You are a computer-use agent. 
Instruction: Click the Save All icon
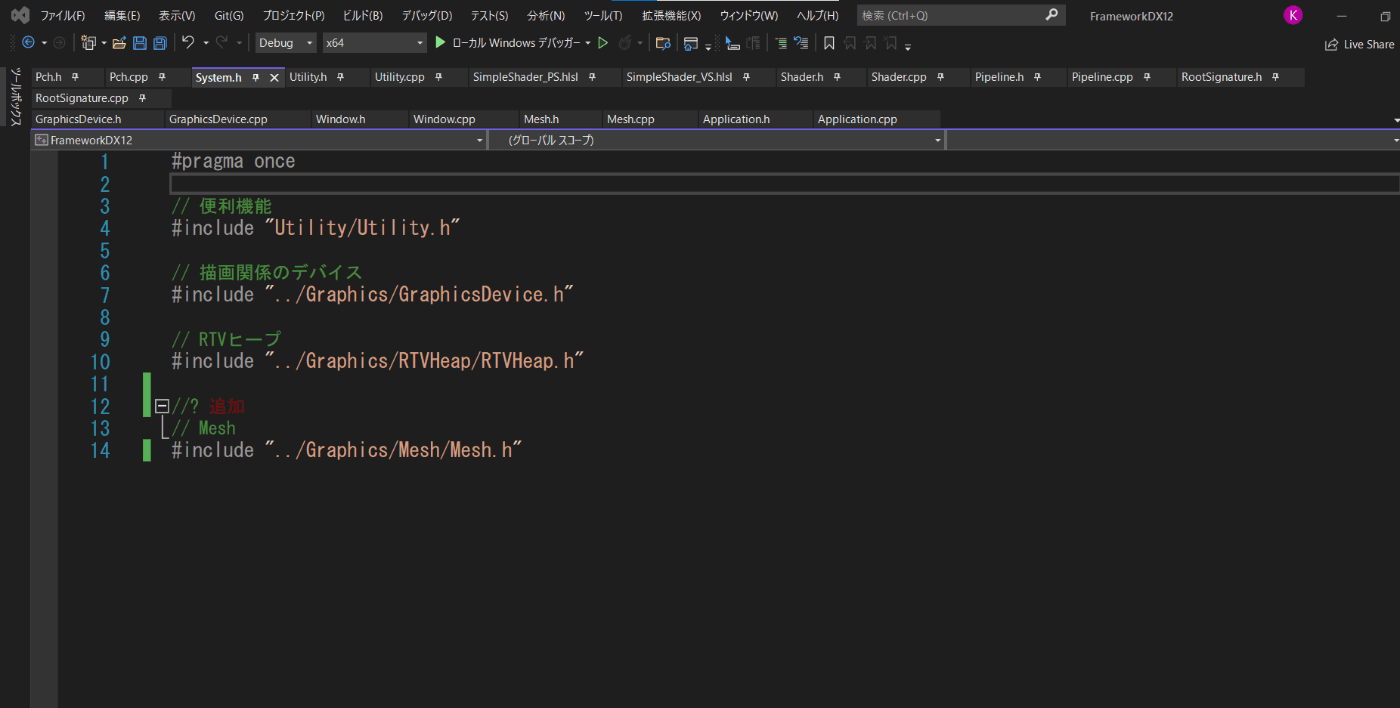[x=159, y=43]
